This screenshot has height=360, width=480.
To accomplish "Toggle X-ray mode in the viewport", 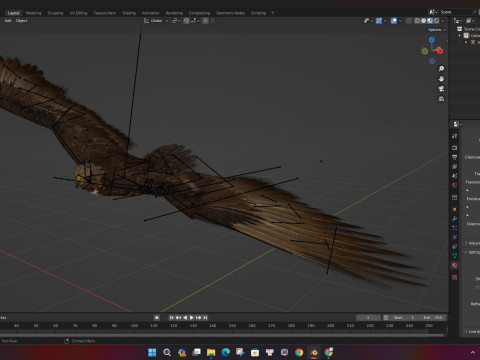I will click(x=409, y=21).
